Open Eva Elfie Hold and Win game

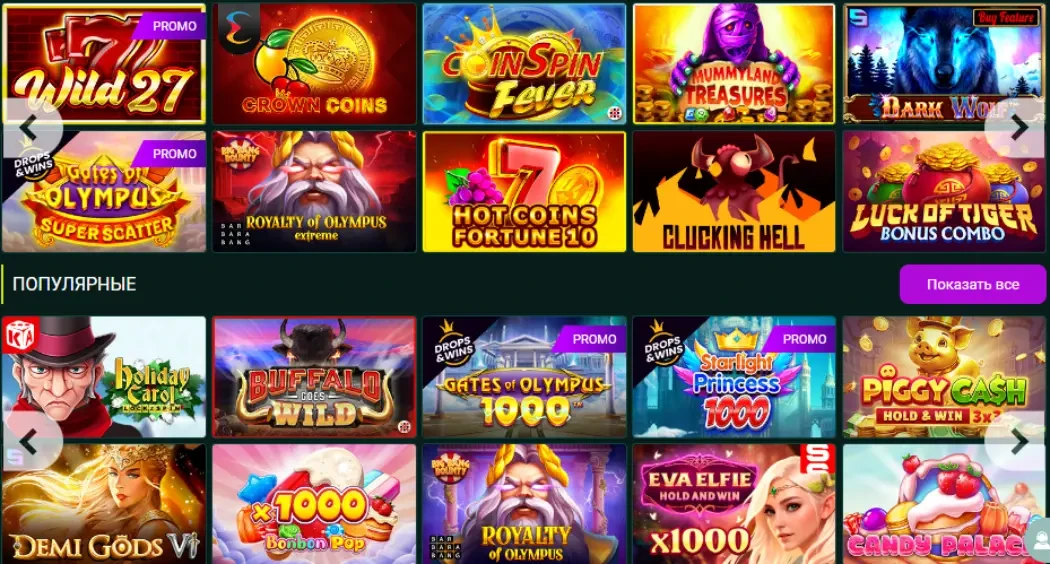click(734, 504)
